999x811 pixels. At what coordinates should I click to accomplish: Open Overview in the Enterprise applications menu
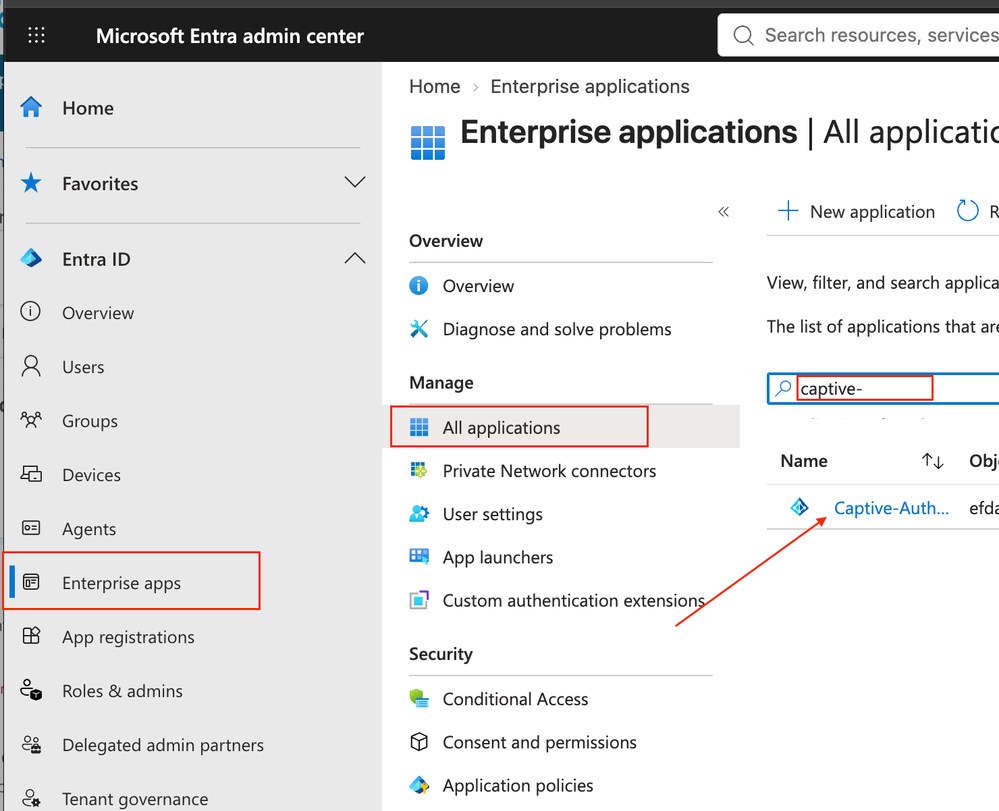pos(478,286)
